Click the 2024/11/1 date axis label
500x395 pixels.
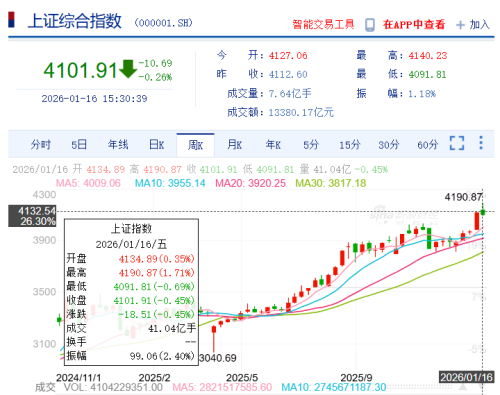pyautogui.click(x=79, y=378)
